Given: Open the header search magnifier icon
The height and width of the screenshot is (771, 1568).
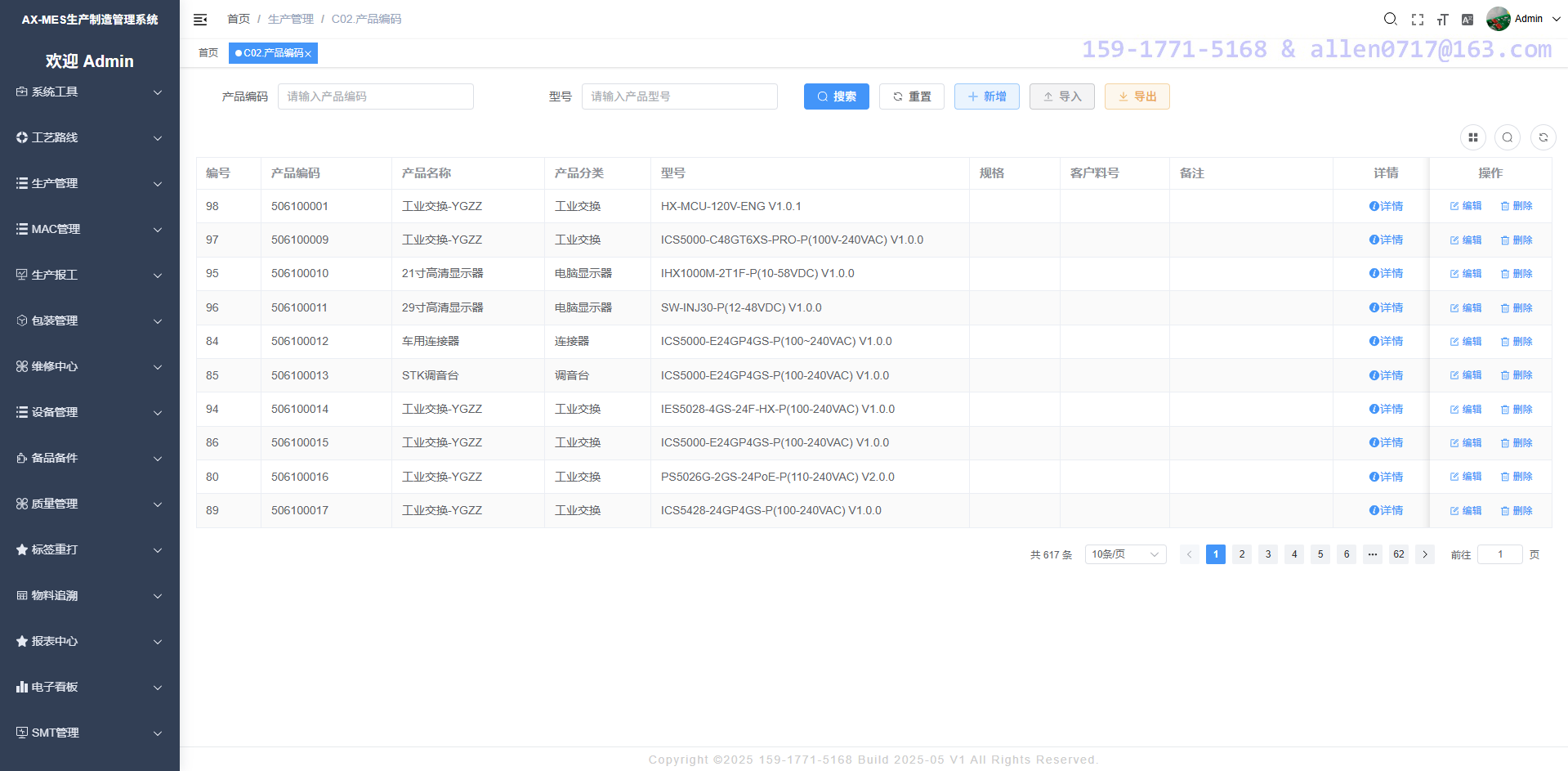Looking at the screenshot, I should 1390,19.
